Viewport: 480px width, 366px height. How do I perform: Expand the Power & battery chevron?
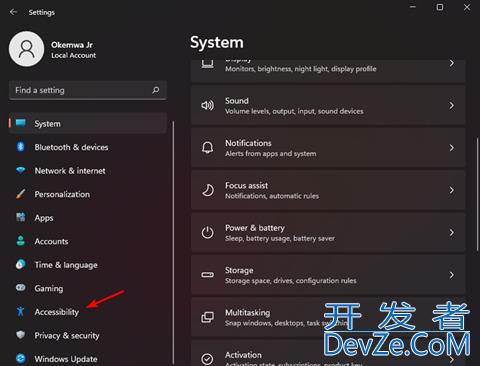pyautogui.click(x=452, y=232)
